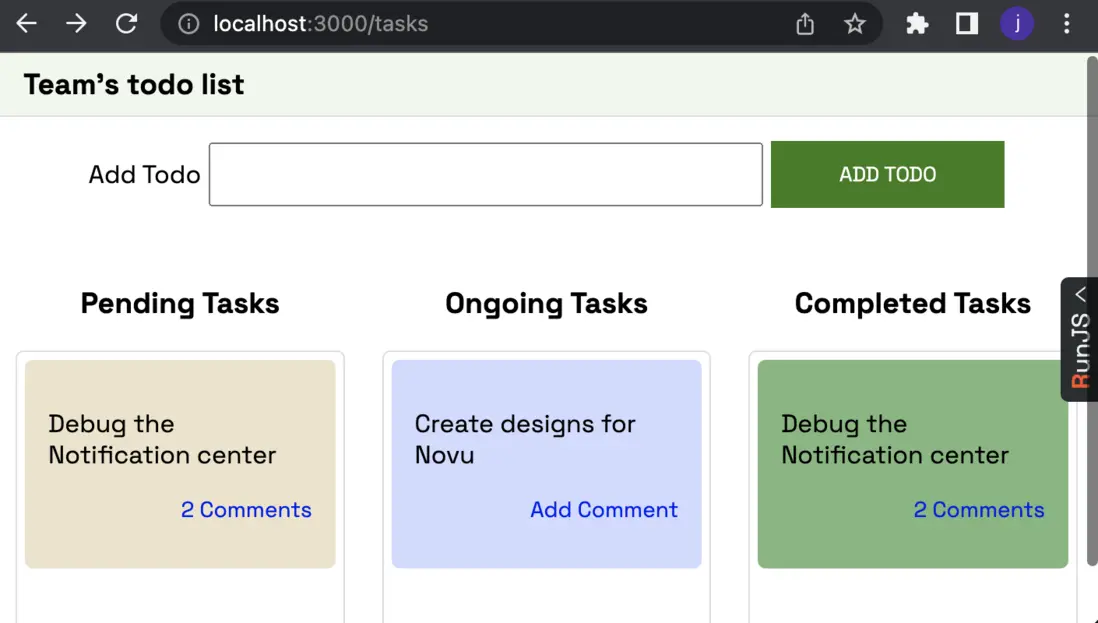Bookmark this page with the star icon

[855, 24]
